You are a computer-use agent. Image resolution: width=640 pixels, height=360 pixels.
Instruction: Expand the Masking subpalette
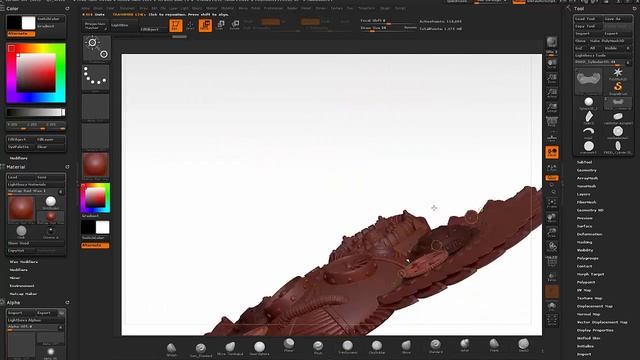[584, 242]
